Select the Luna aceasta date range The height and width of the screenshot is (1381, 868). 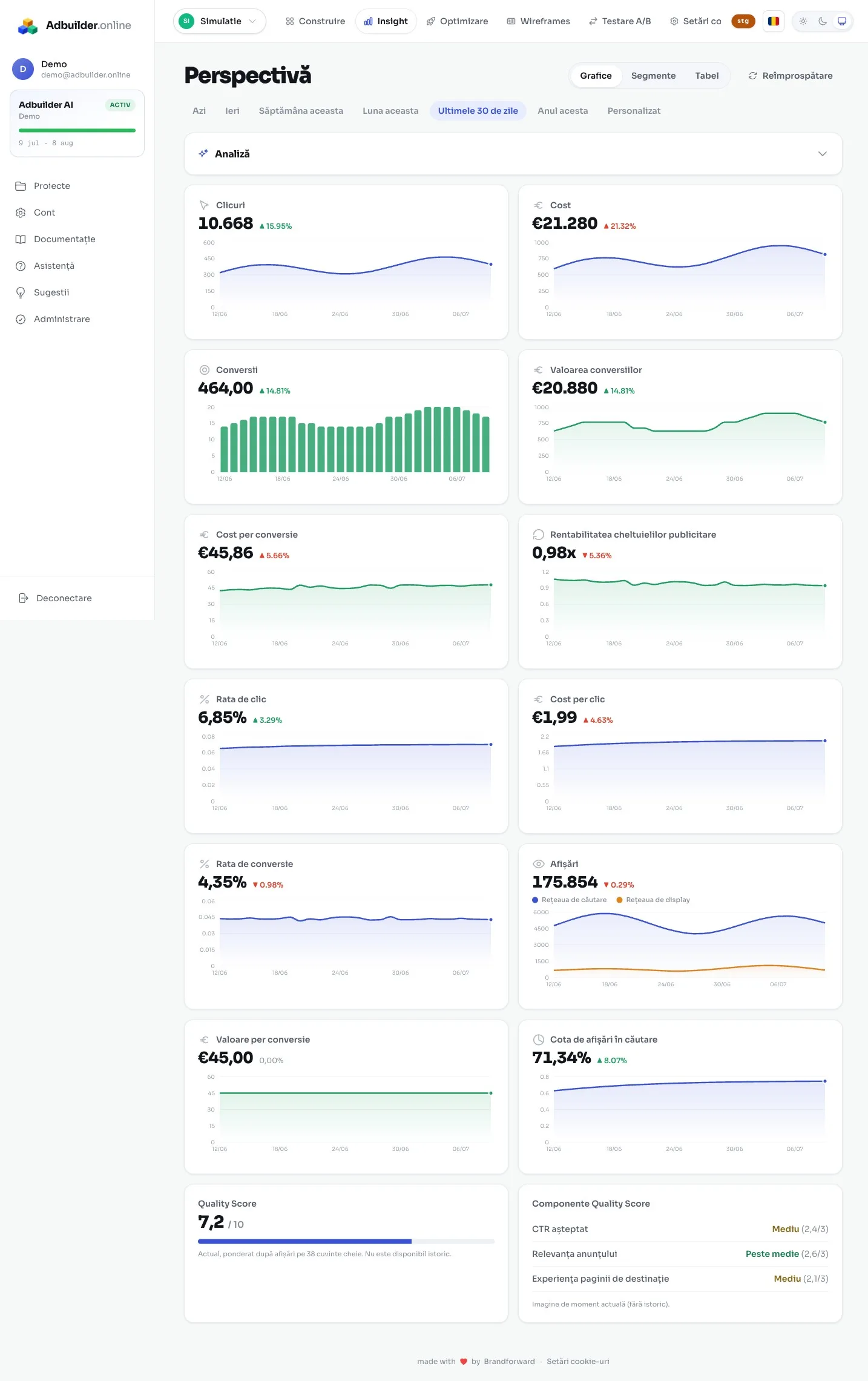coord(390,111)
